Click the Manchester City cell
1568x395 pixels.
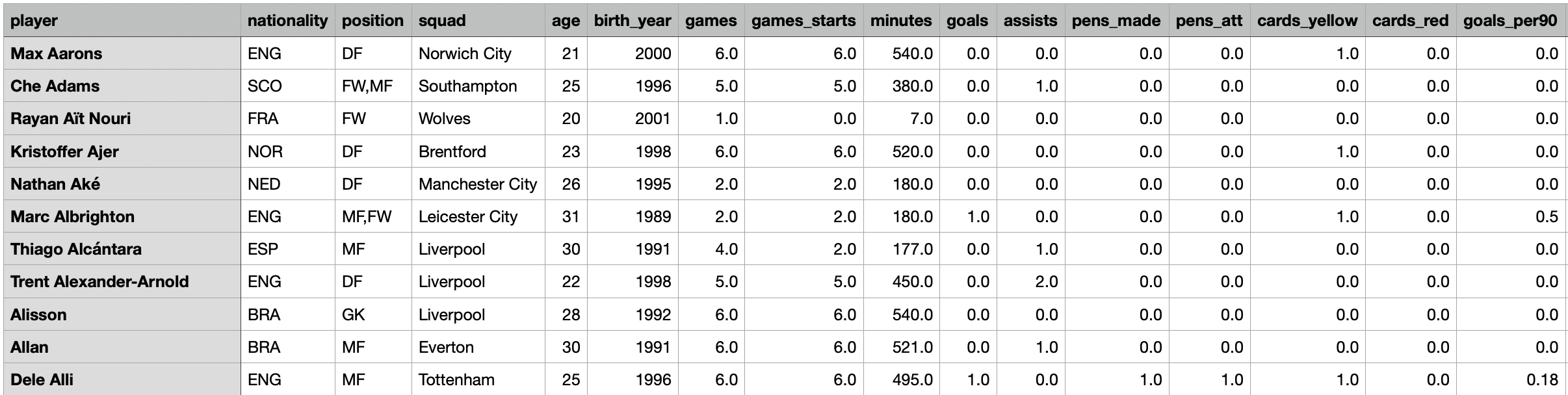click(478, 184)
